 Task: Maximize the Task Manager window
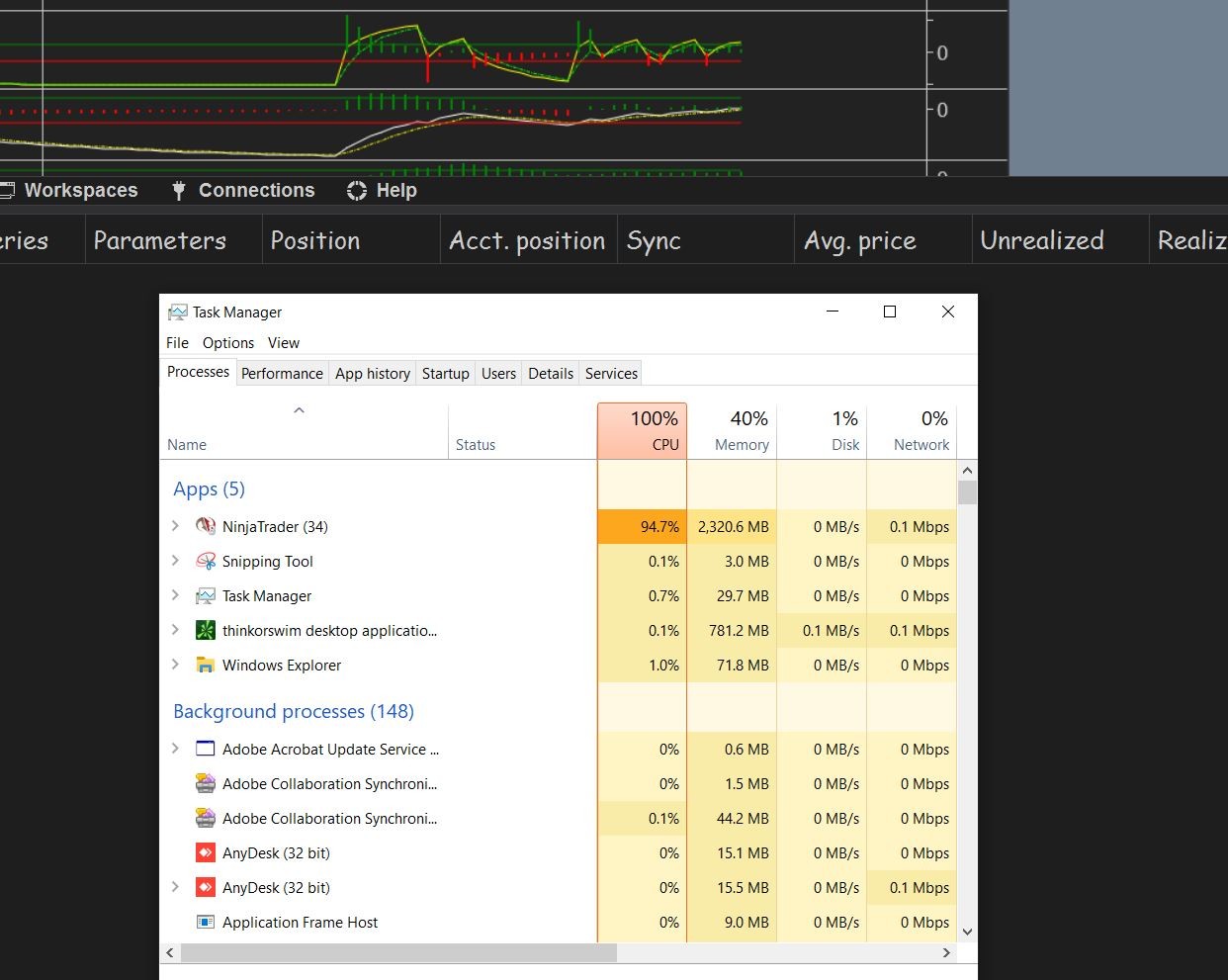[x=890, y=312]
